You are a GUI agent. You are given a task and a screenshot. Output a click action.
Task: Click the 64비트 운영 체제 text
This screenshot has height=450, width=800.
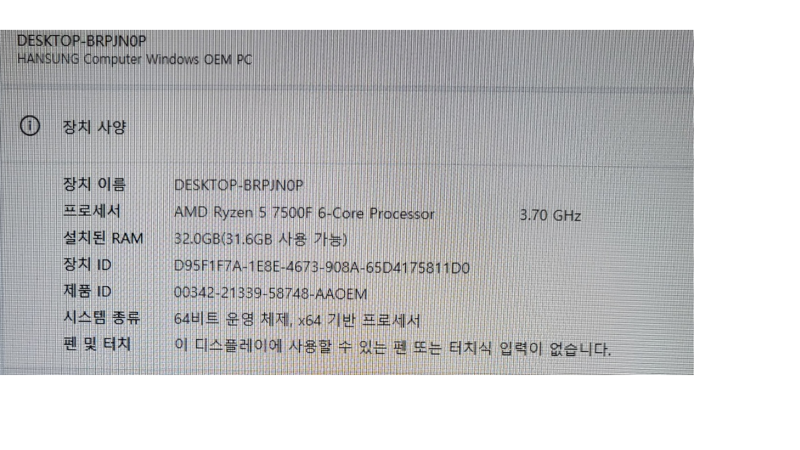coord(232,319)
